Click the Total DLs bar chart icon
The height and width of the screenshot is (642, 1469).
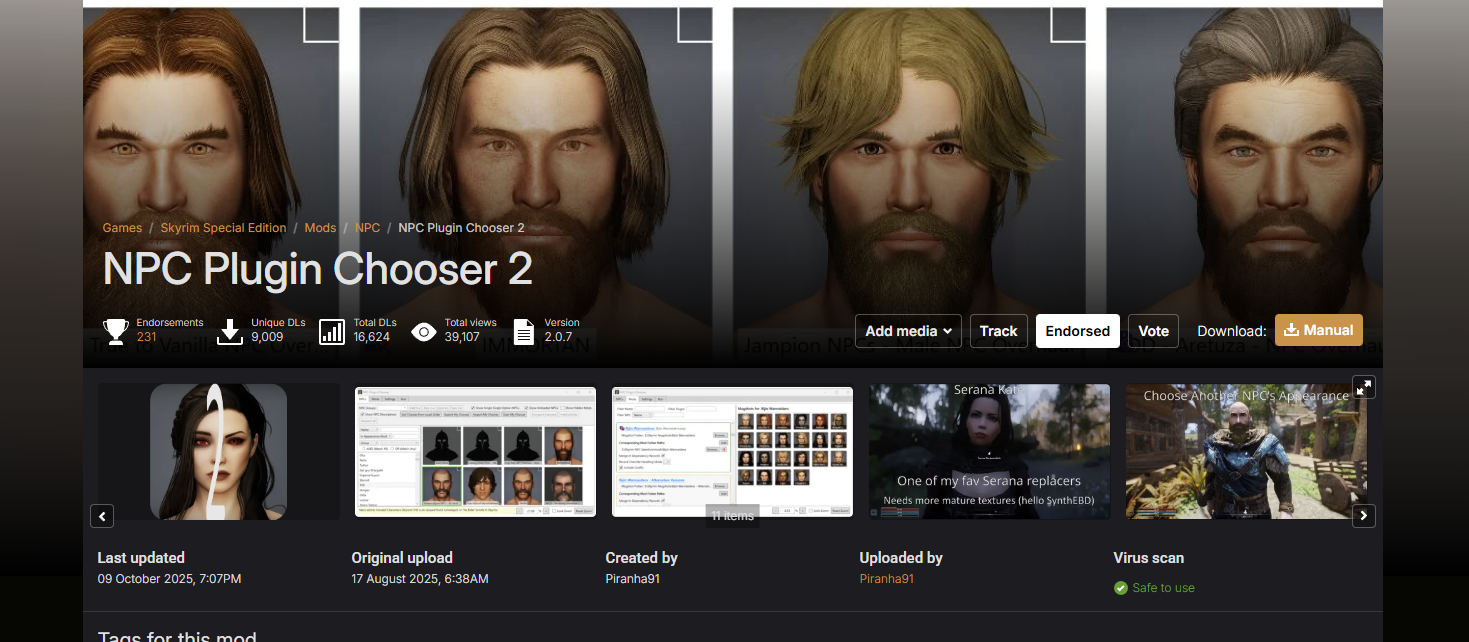click(332, 331)
